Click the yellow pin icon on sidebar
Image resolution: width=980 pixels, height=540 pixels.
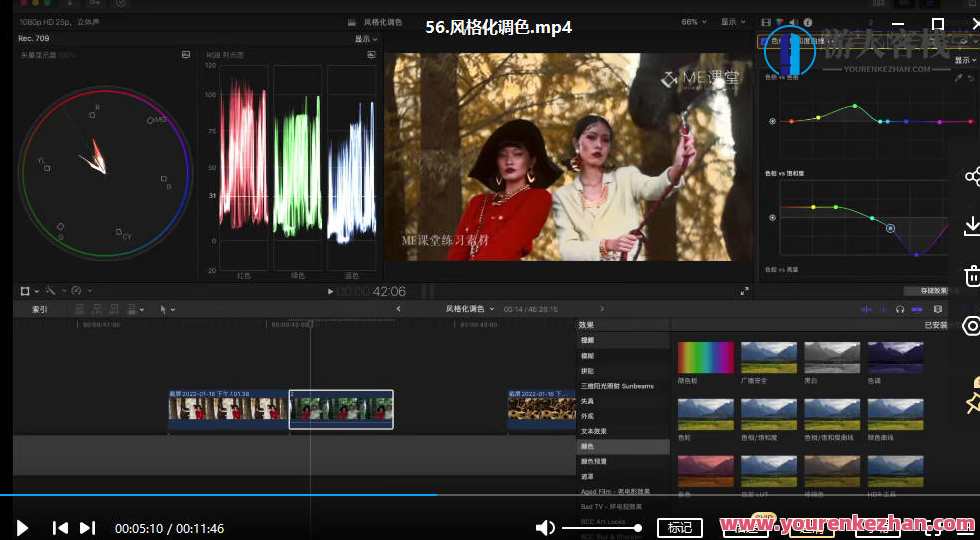pos(972,403)
